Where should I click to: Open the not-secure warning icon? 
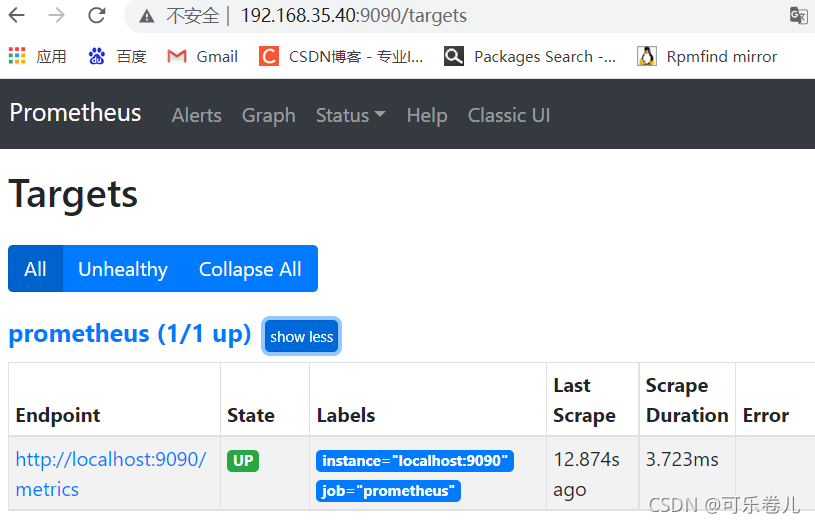tap(147, 17)
